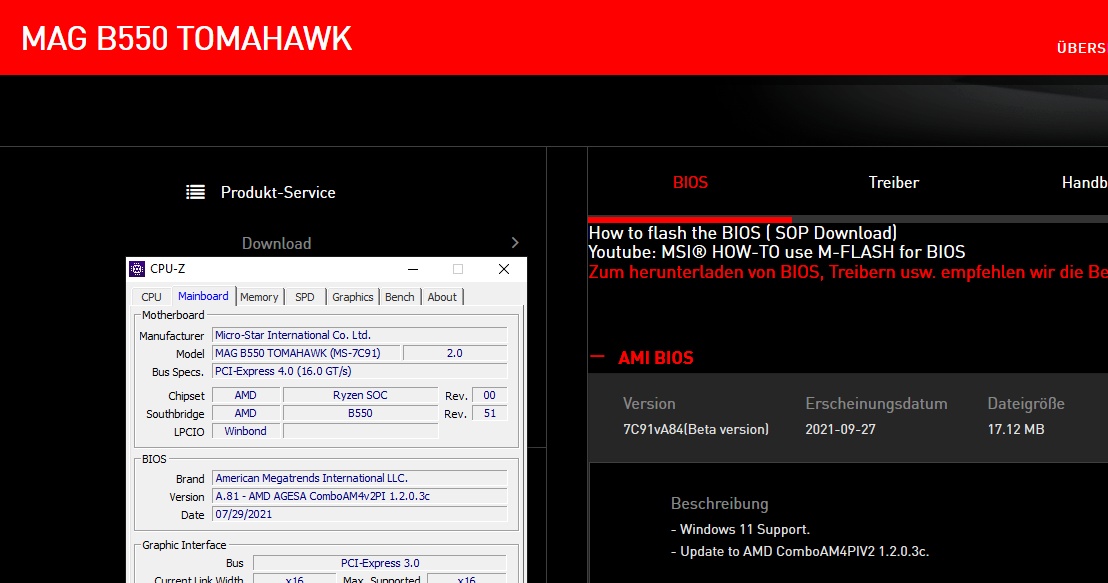Click the Manufacturer field Micro-Star International
This screenshot has width=1108, height=583.
pyautogui.click(x=359, y=335)
